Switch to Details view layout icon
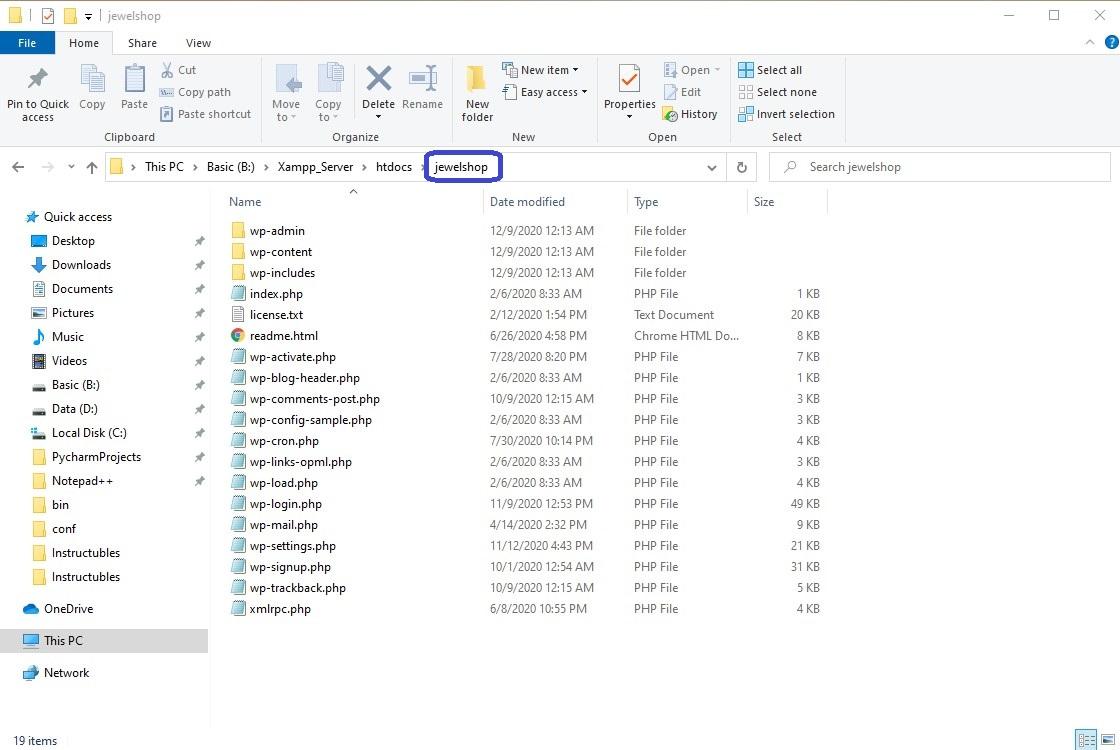 tap(1086, 740)
